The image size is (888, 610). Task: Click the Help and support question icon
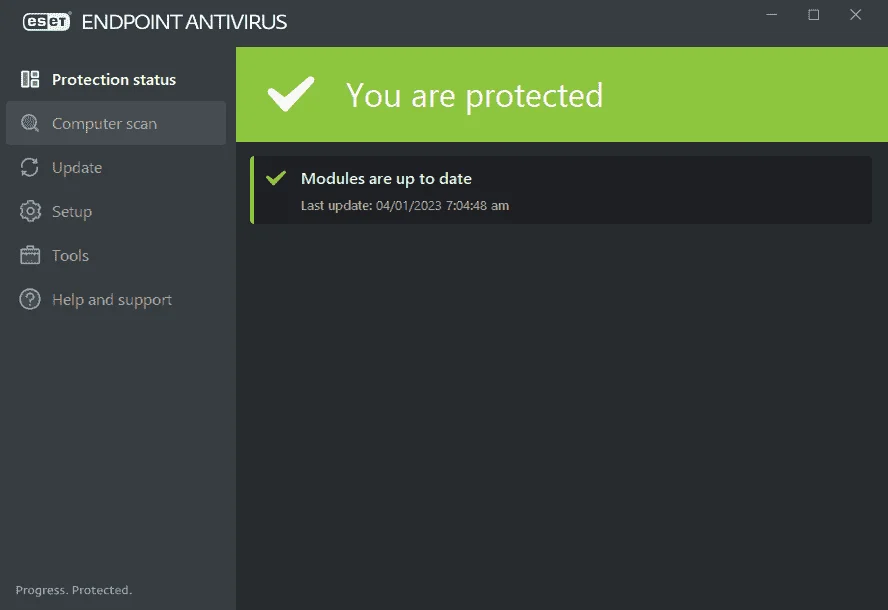30,299
